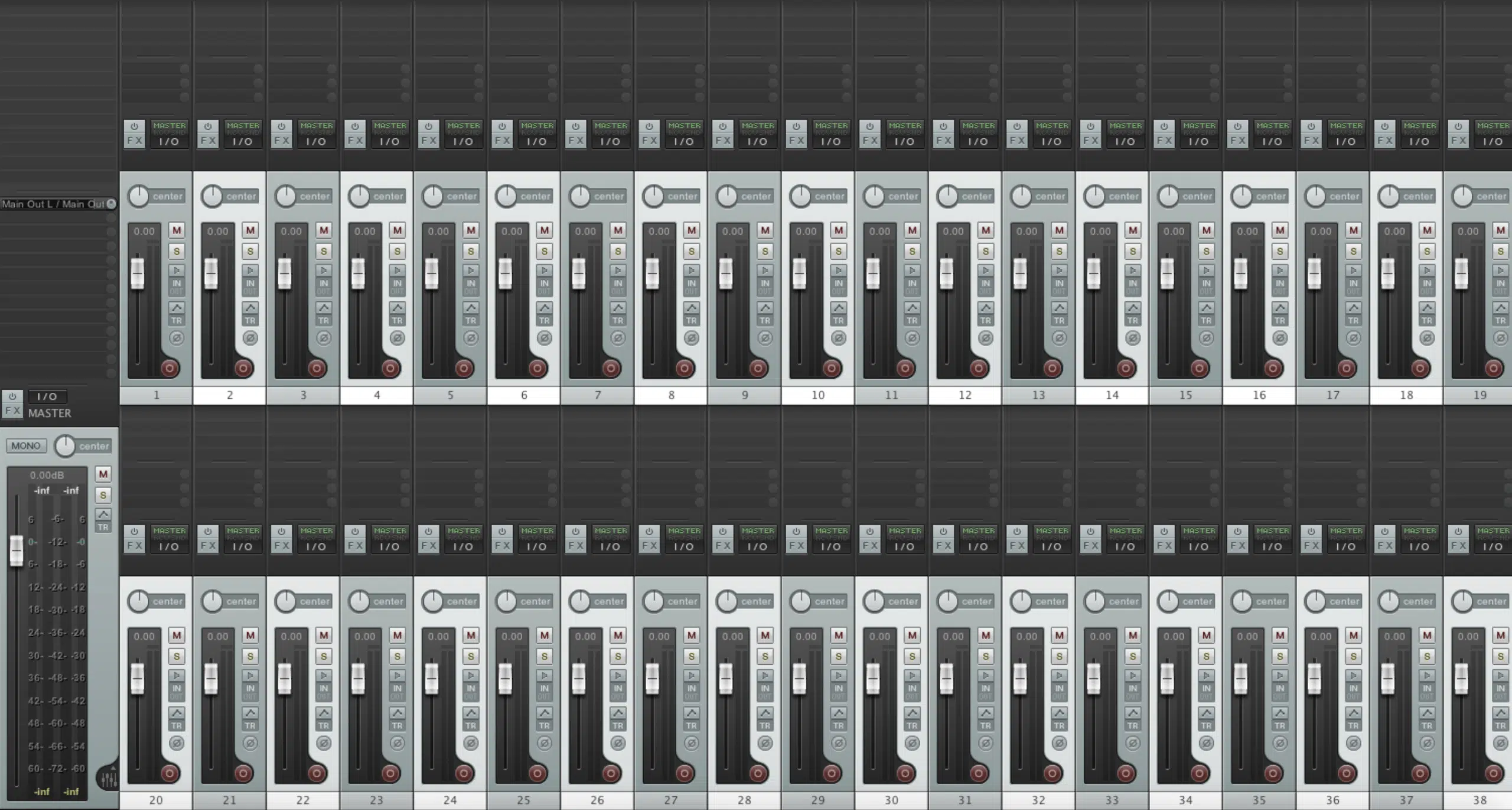Mute track 20

[177, 635]
